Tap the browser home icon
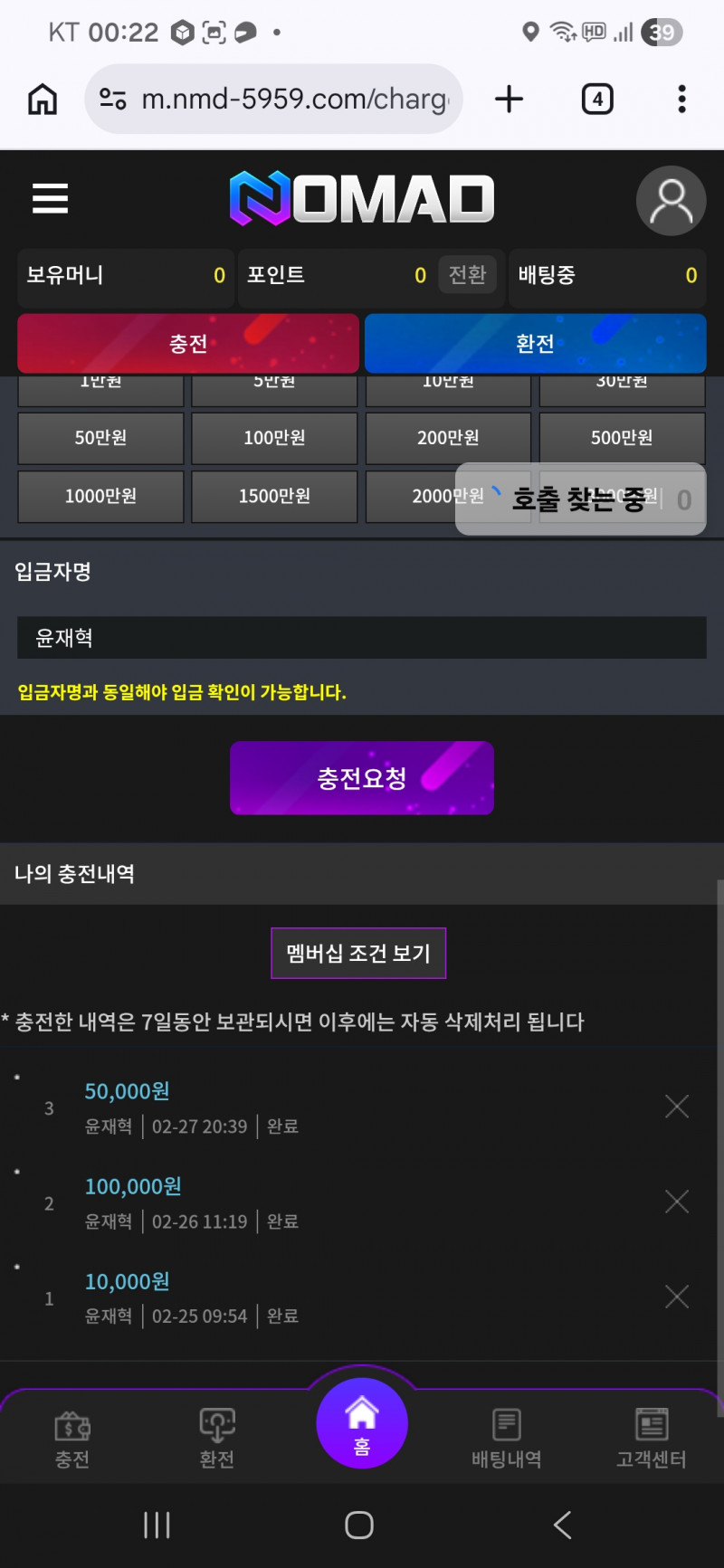Image resolution: width=724 pixels, height=1568 pixels. click(43, 99)
